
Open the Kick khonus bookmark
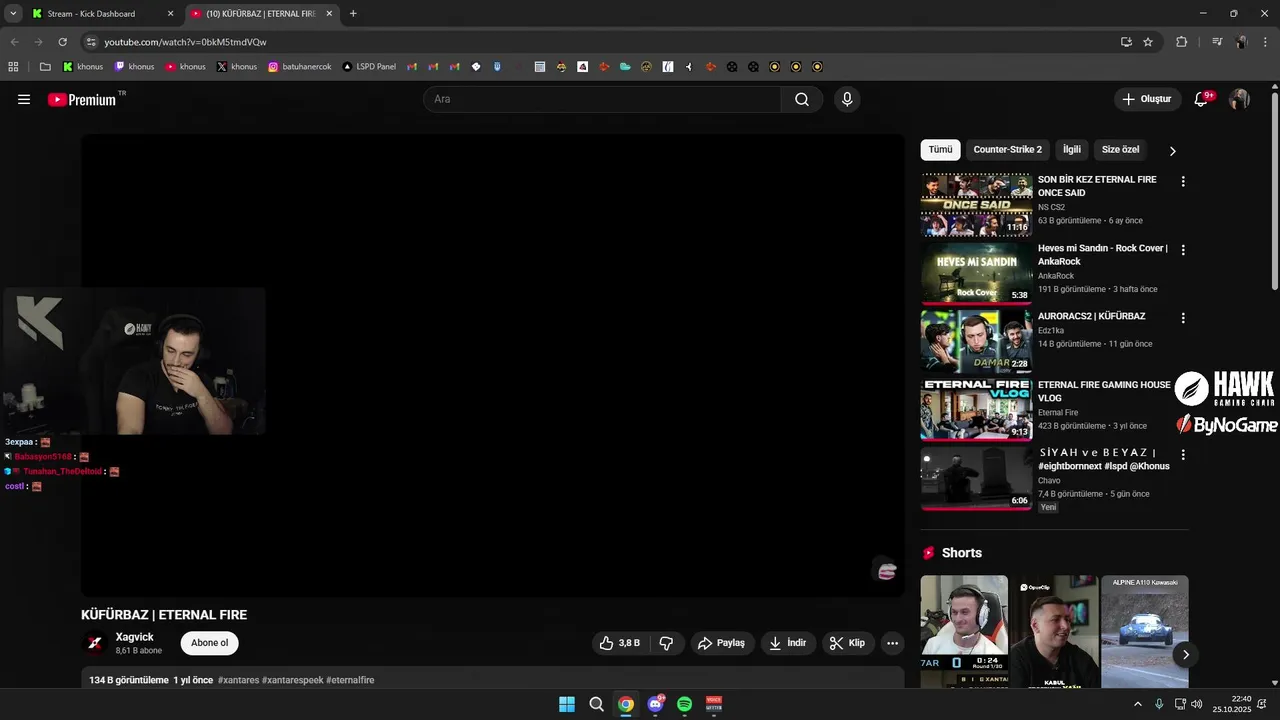83,67
